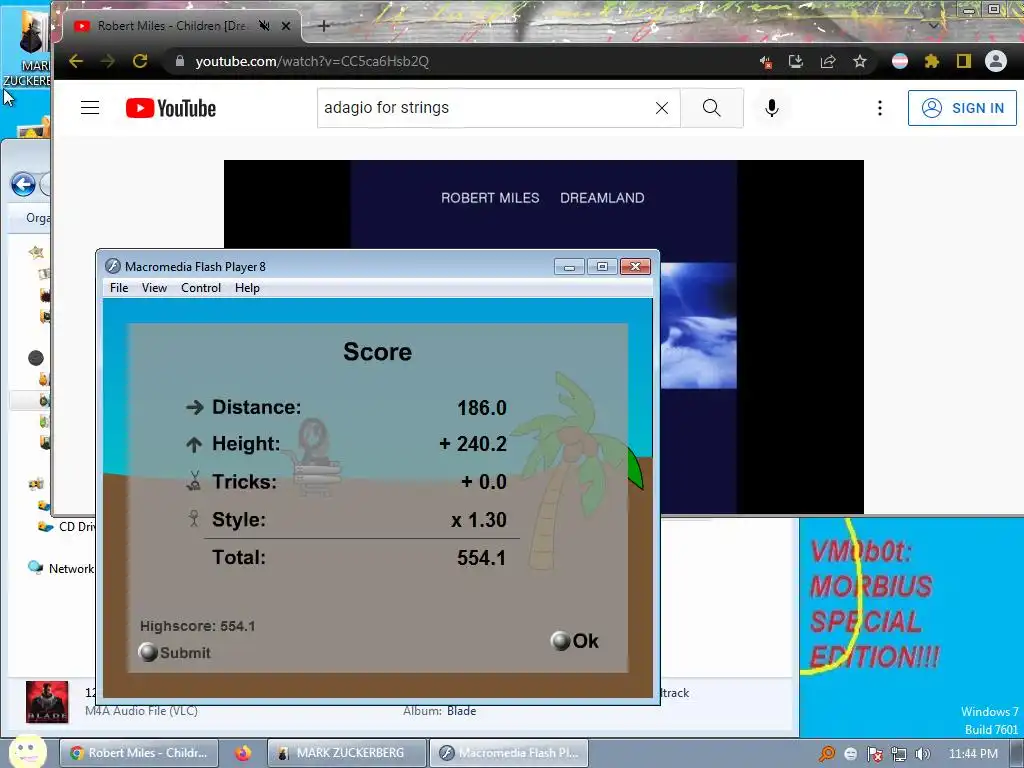
Task: Click the network icon in system tray
Action: tap(899, 754)
